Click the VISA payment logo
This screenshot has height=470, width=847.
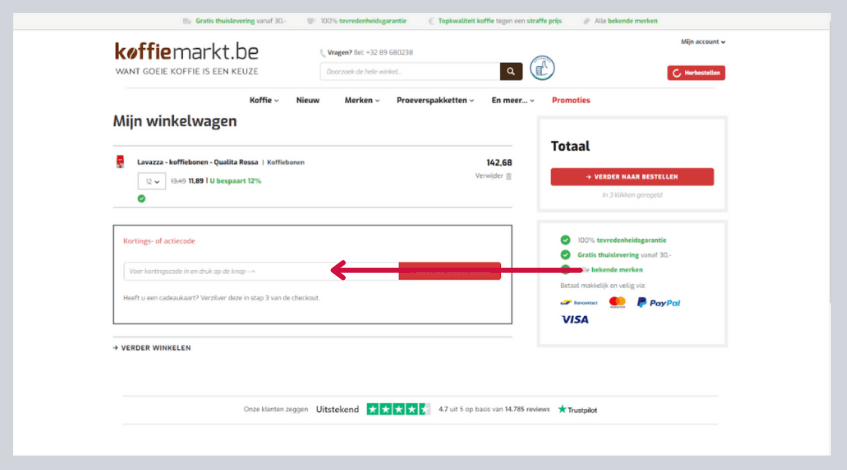575,320
